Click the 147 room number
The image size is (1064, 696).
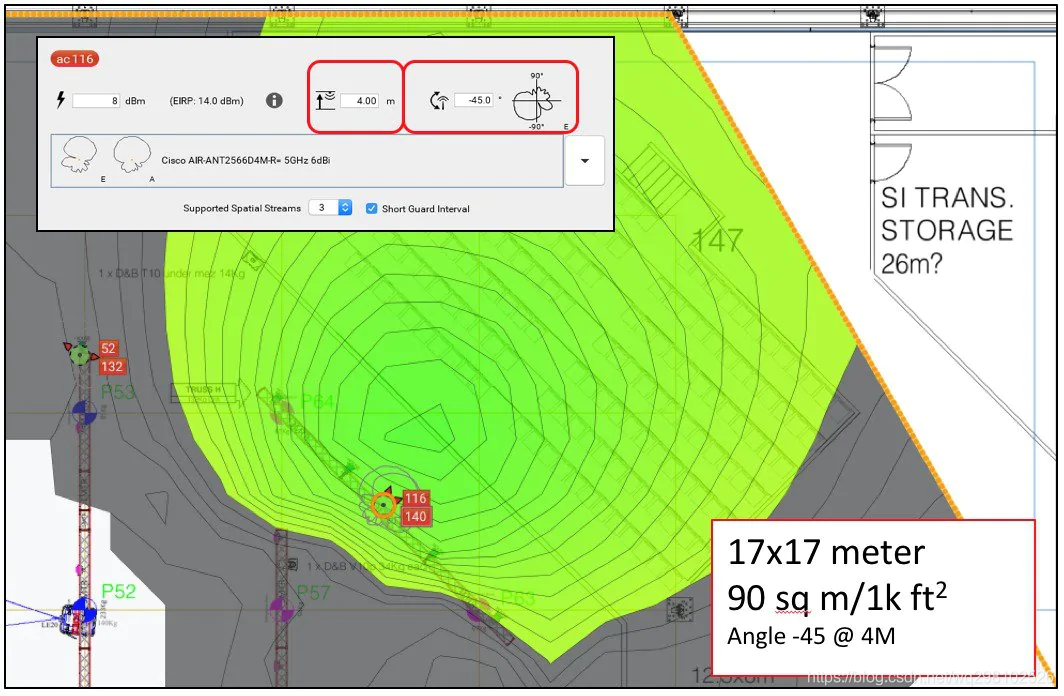point(717,239)
